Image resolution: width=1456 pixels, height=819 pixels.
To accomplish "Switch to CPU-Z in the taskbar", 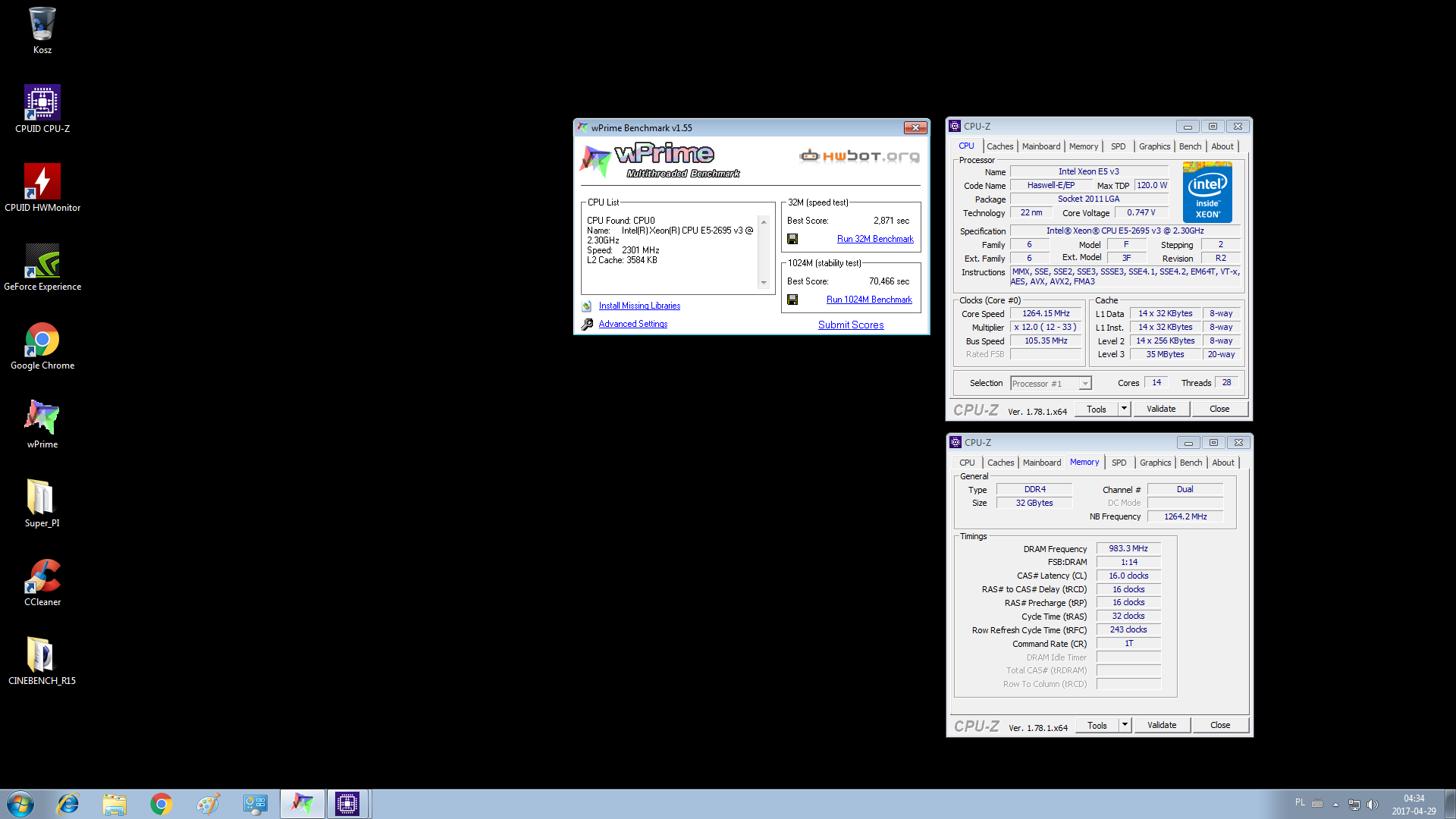I will tap(347, 804).
